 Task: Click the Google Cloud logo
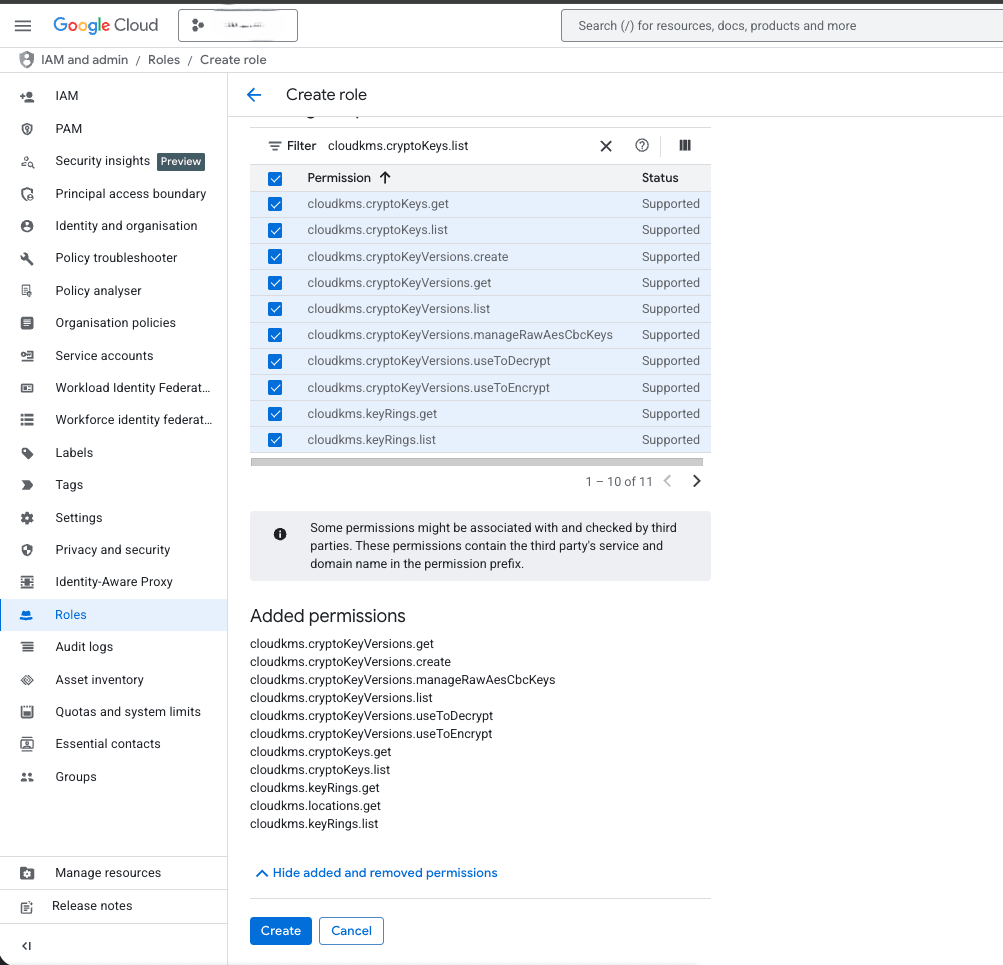tap(105, 25)
